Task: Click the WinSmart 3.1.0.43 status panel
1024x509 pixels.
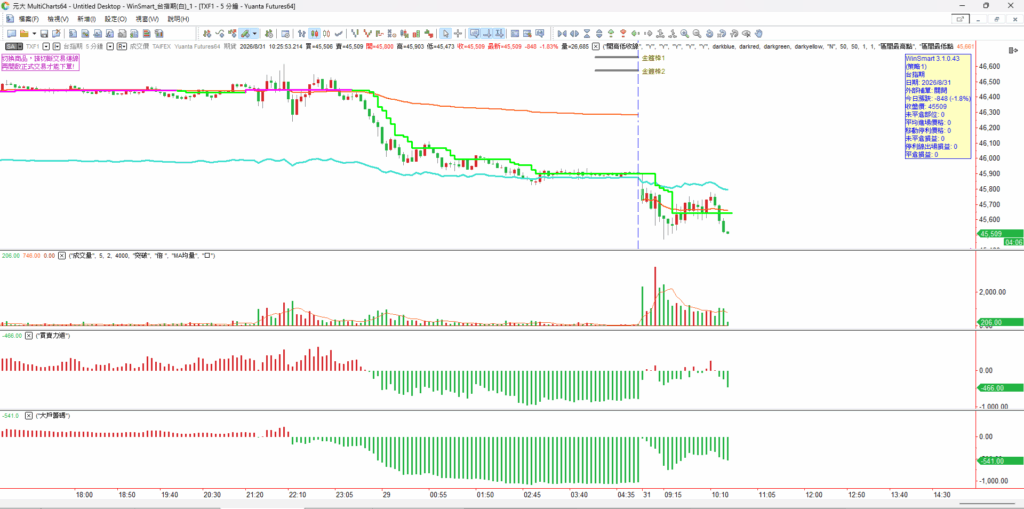Action: pyautogui.click(x=939, y=107)
